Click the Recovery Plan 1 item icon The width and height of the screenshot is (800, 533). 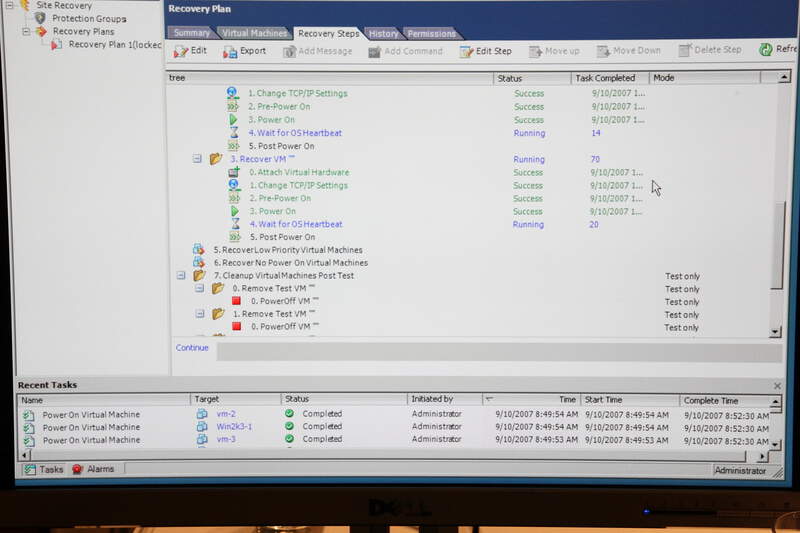[x=56, y=45]
